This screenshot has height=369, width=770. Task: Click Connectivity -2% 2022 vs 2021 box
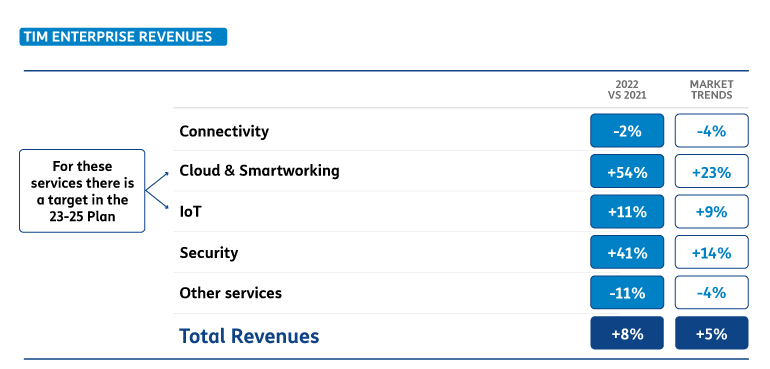627,131
